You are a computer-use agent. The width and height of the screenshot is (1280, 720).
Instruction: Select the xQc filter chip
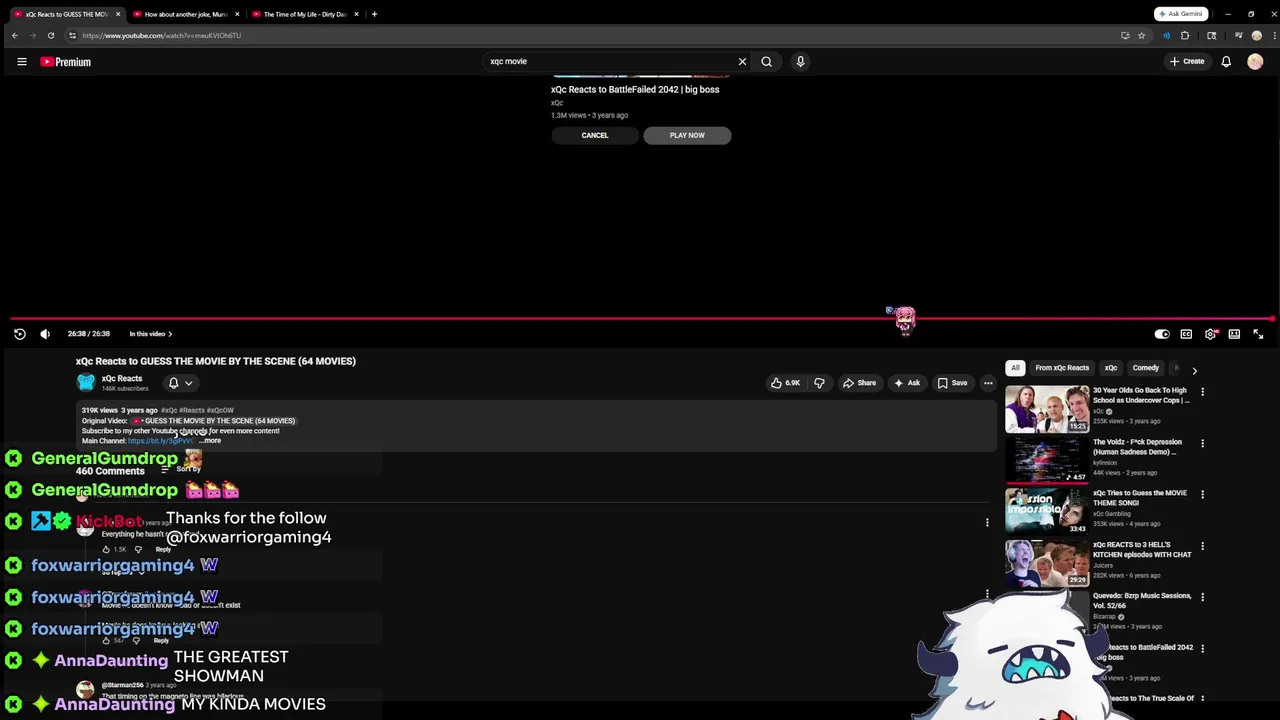pyautogui.click(x=1111, y=368)
